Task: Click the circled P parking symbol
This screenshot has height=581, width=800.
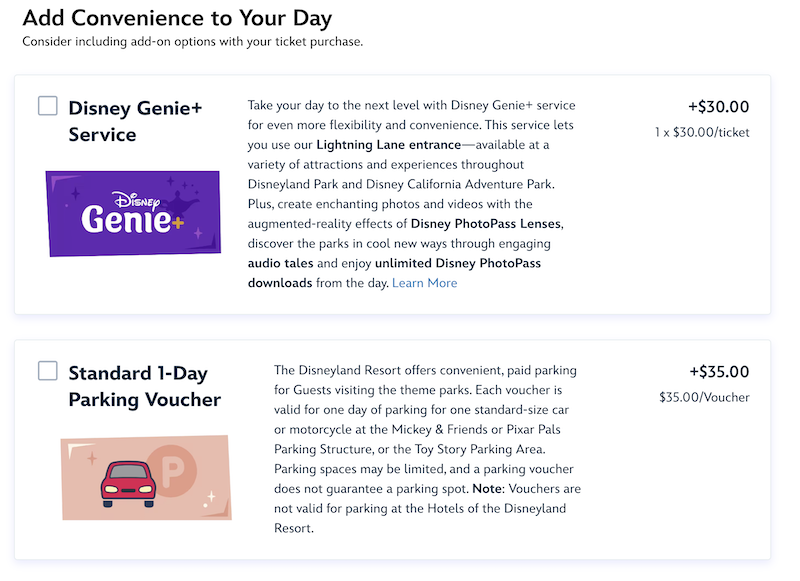Action: click(x=173, y=471)
